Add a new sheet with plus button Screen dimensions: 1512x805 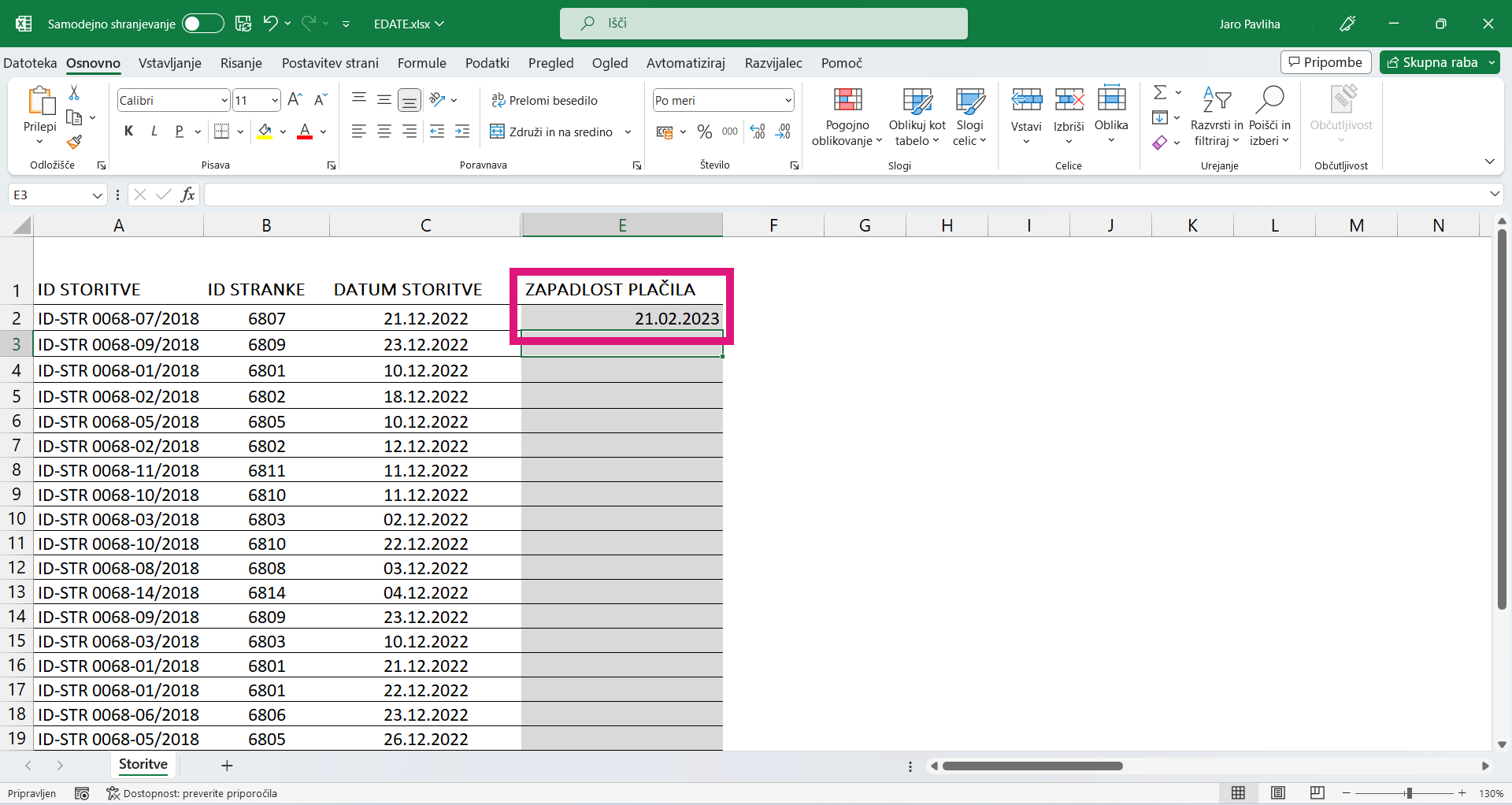[227, 766]
